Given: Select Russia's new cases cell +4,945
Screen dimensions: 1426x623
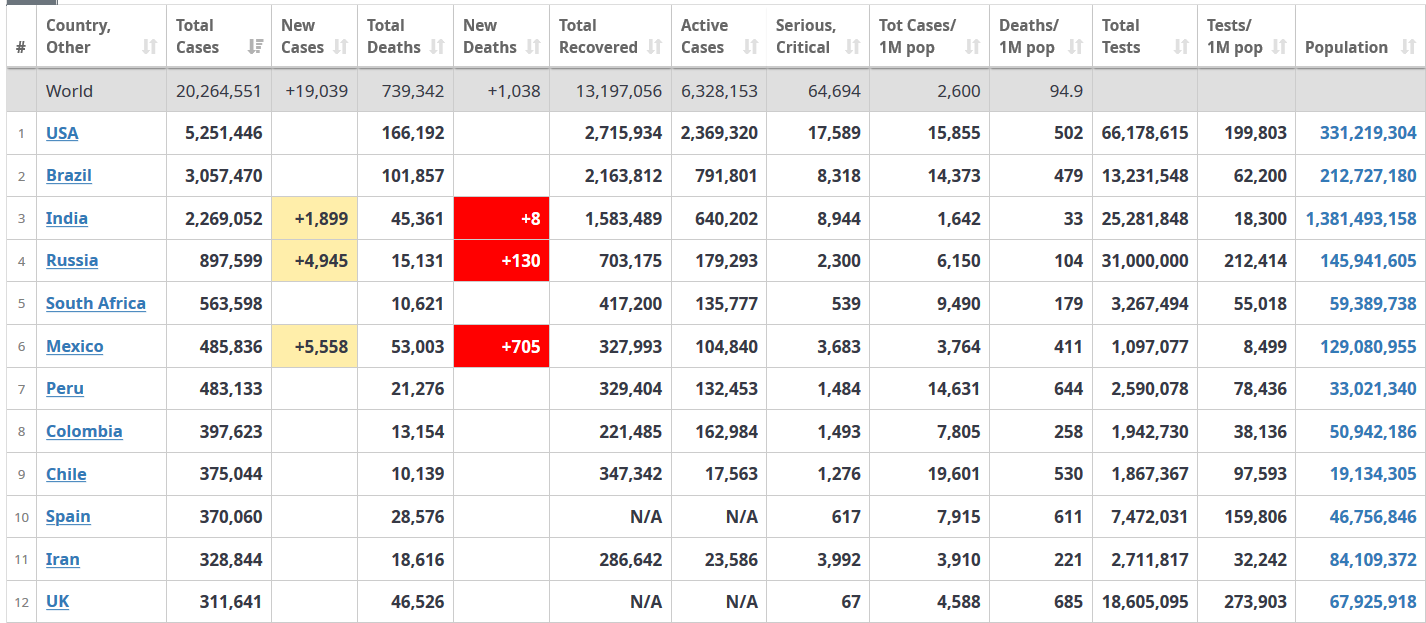Looking at the screenshot, I should click(314, 260).
